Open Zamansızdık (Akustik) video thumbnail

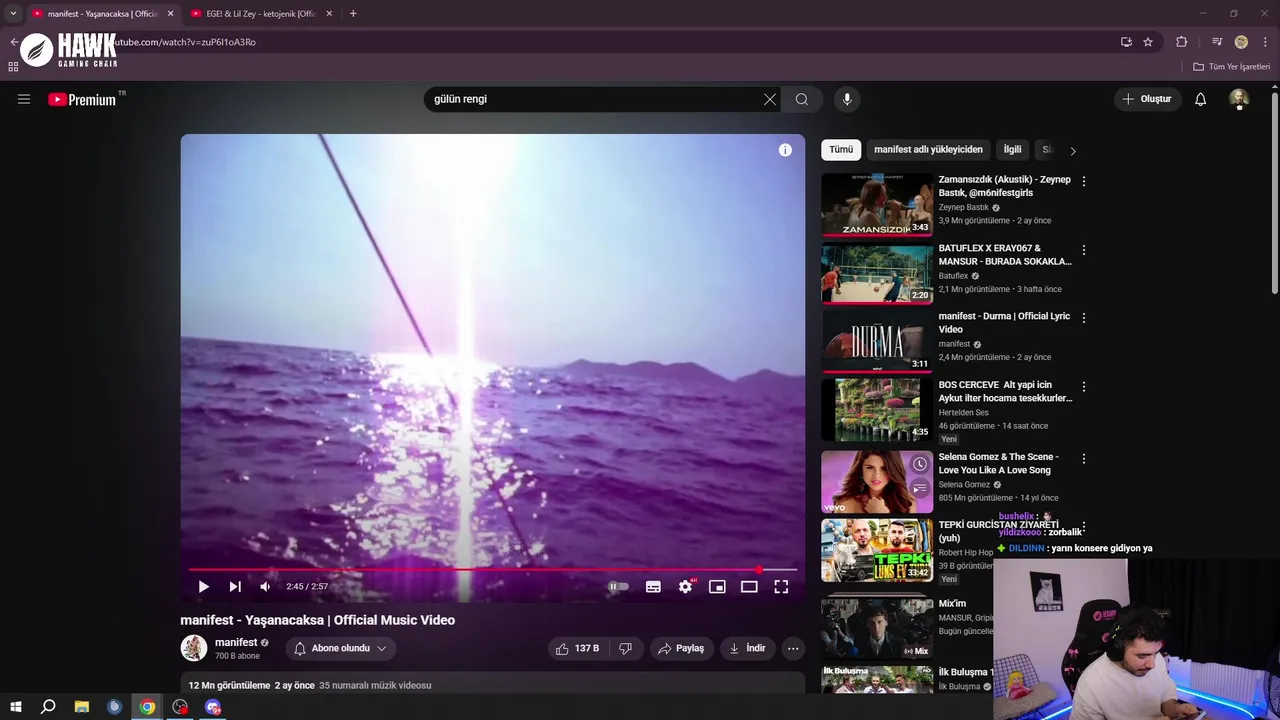877,205
